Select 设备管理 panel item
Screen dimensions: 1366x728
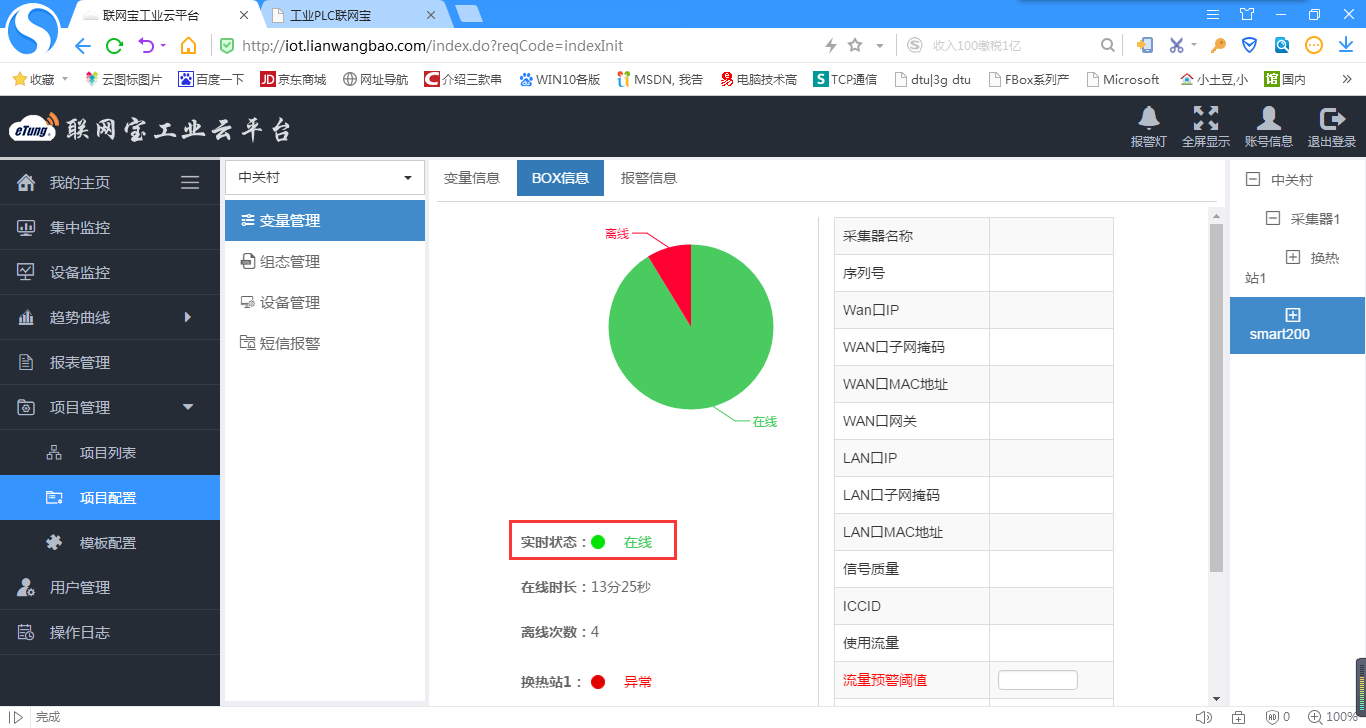point(325,303)
